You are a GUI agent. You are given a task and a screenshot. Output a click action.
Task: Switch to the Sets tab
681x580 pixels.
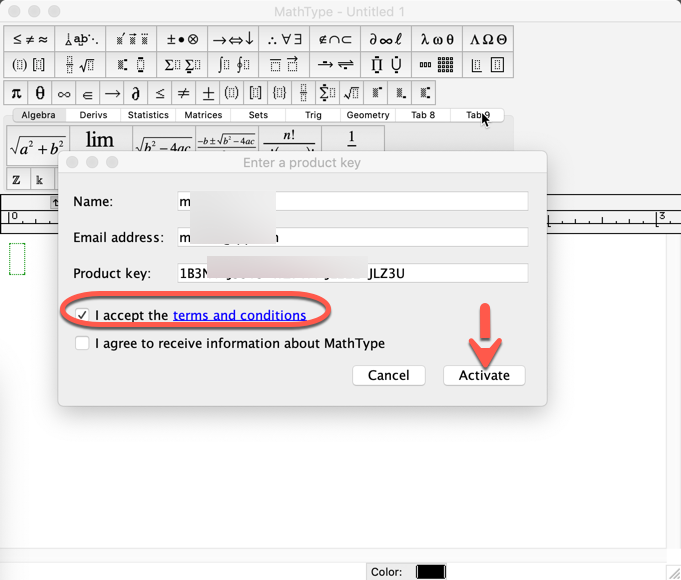pos(258,115)
